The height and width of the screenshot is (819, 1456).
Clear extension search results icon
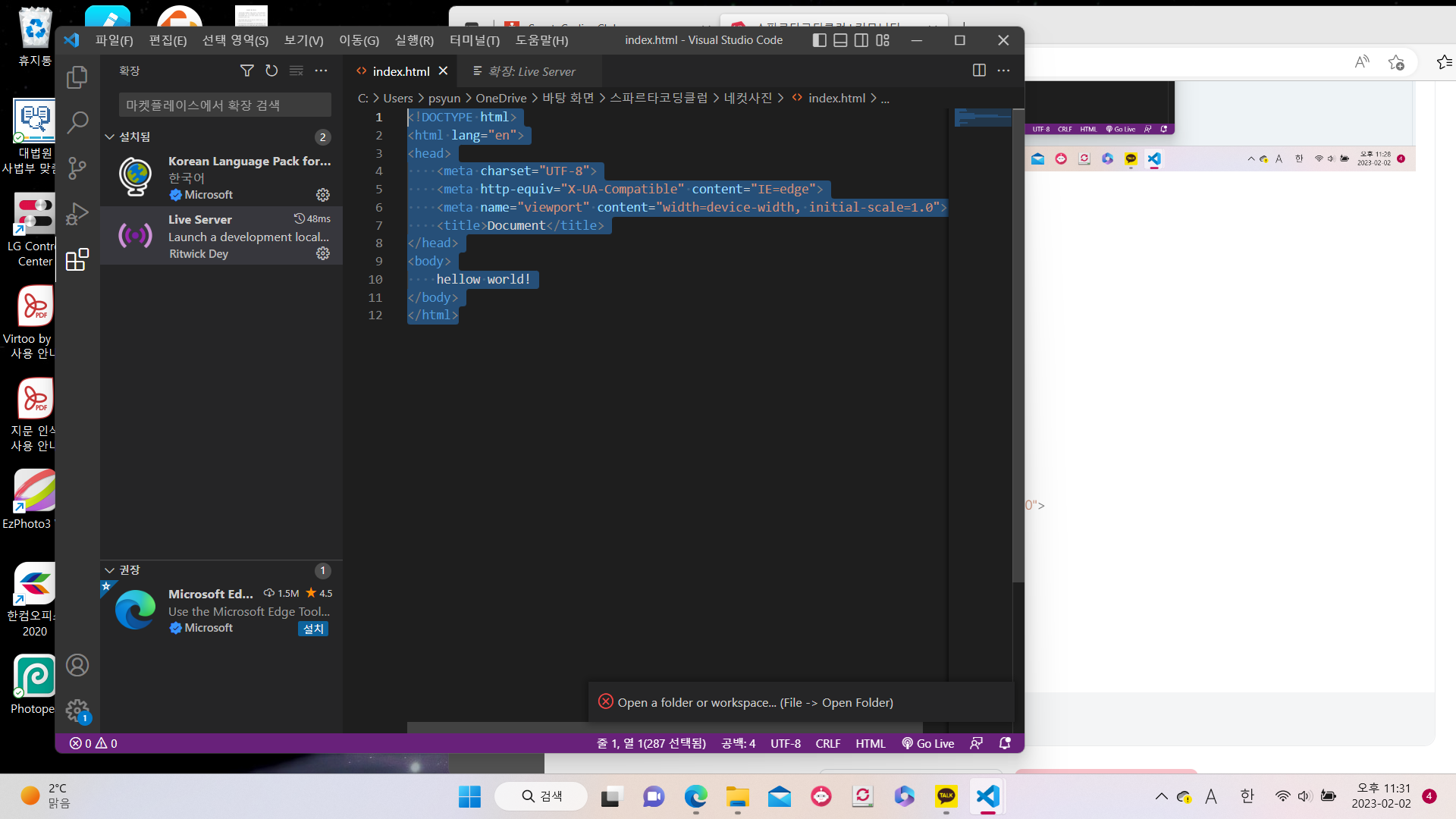[x=297, y=71]
